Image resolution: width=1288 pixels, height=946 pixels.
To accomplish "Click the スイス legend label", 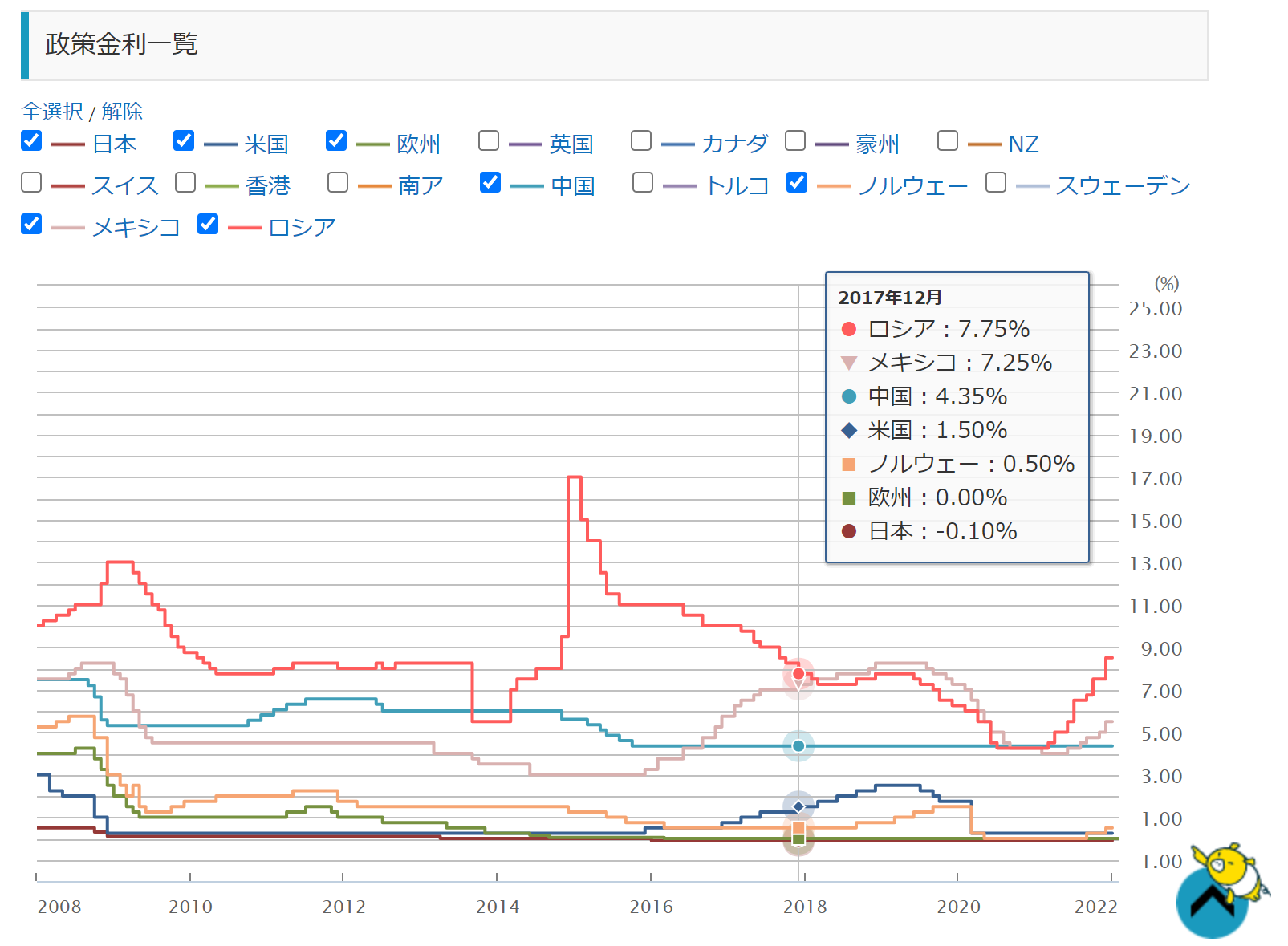I will click(x=124, y=186).
